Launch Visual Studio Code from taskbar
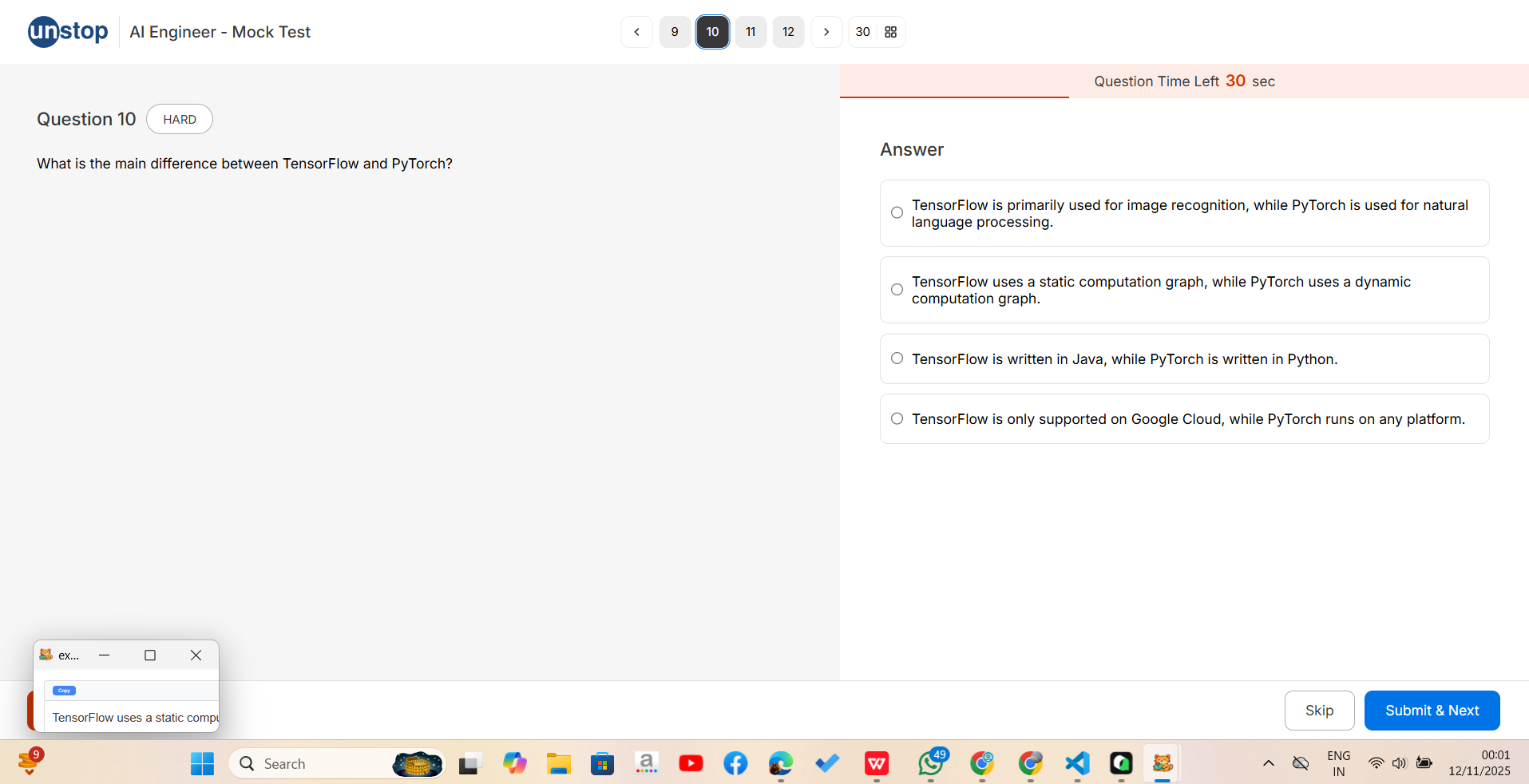Image resolution: width=1529 pixels, height=784 pixels. 1077,764
